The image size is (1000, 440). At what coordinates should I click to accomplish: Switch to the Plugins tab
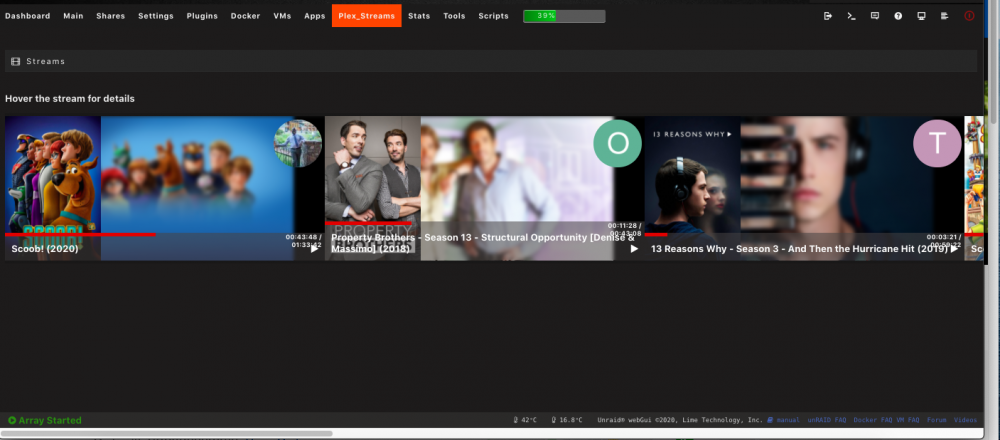202,16
